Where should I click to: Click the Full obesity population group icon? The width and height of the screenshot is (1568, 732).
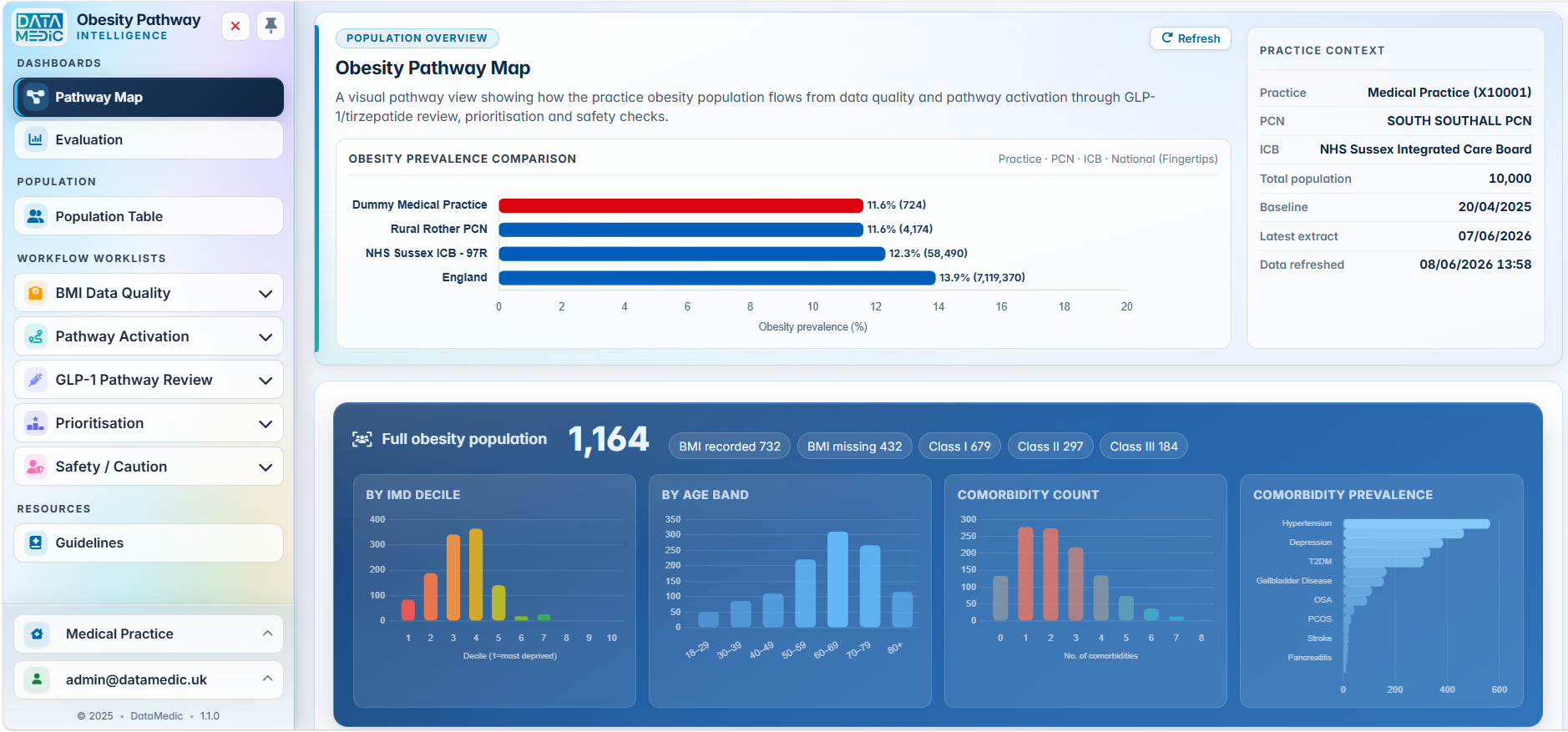point(362,439)
